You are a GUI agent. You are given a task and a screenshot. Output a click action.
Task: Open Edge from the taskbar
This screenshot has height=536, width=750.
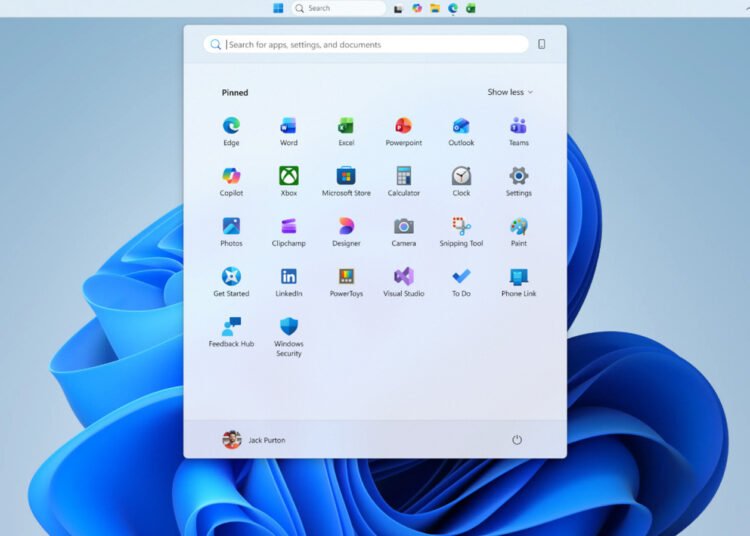tap(452, 8)
